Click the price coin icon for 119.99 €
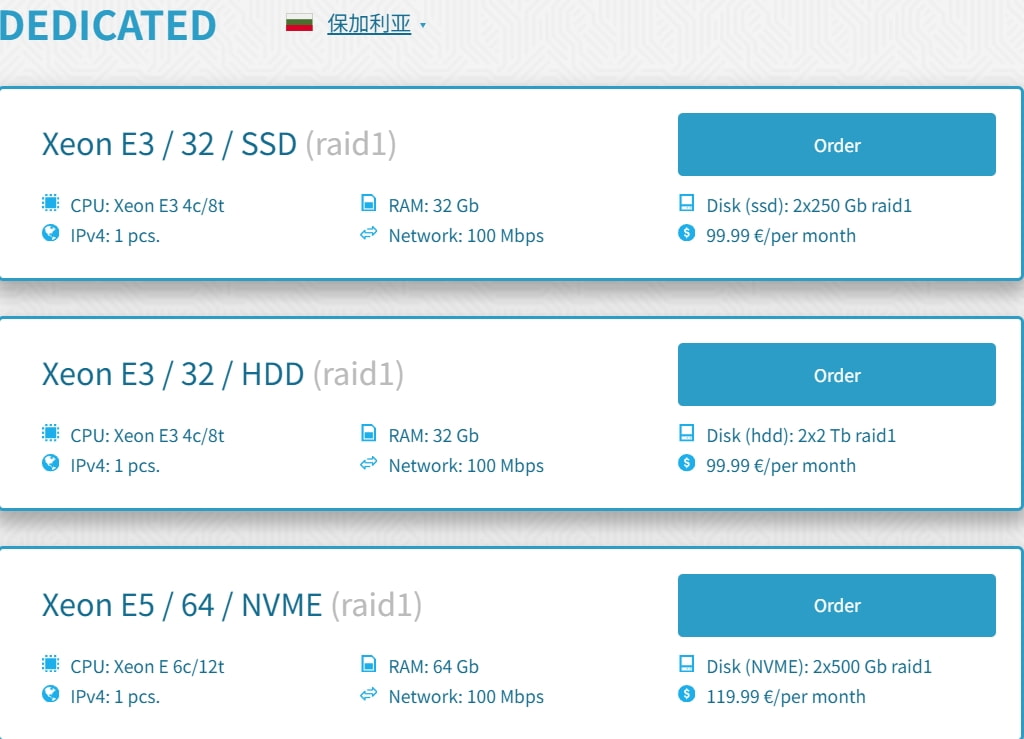This screenshot has width=1024, height=739. click(686, 694)
